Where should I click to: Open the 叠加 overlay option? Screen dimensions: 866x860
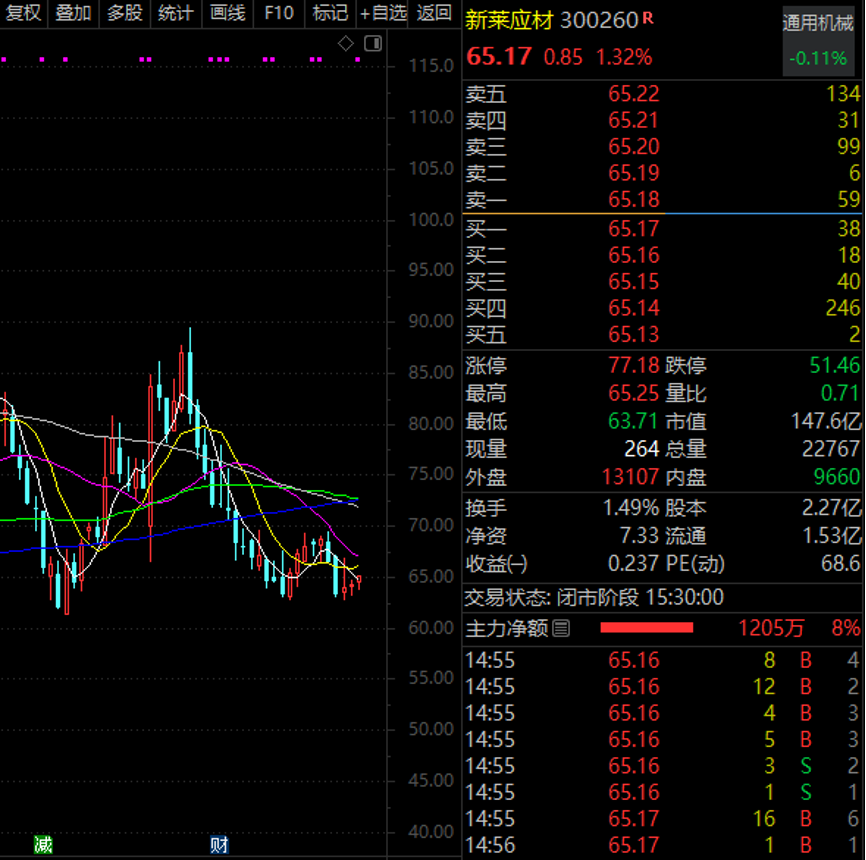[x=73, y=13]
